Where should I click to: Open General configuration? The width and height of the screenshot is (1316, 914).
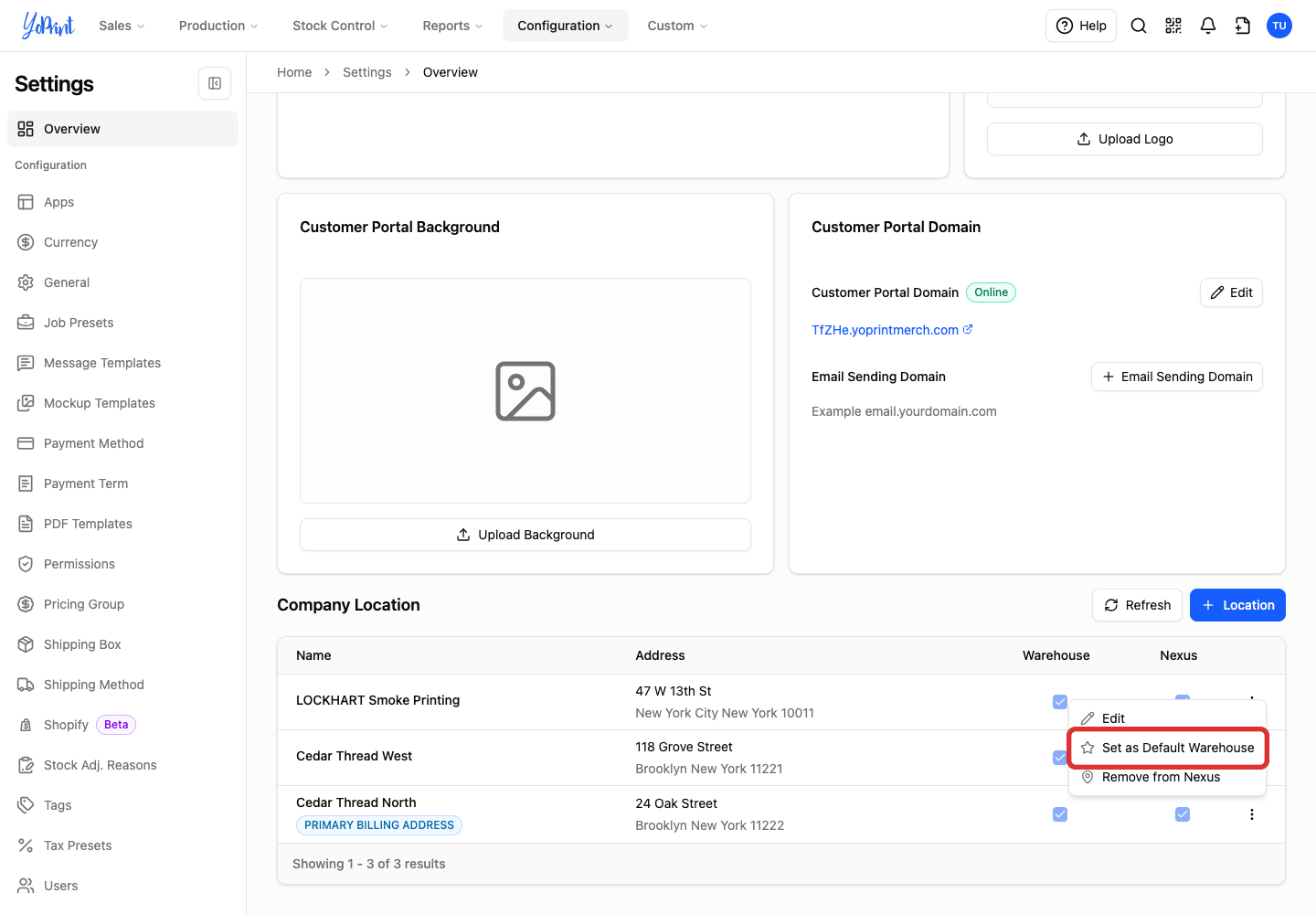coord(122,282)
